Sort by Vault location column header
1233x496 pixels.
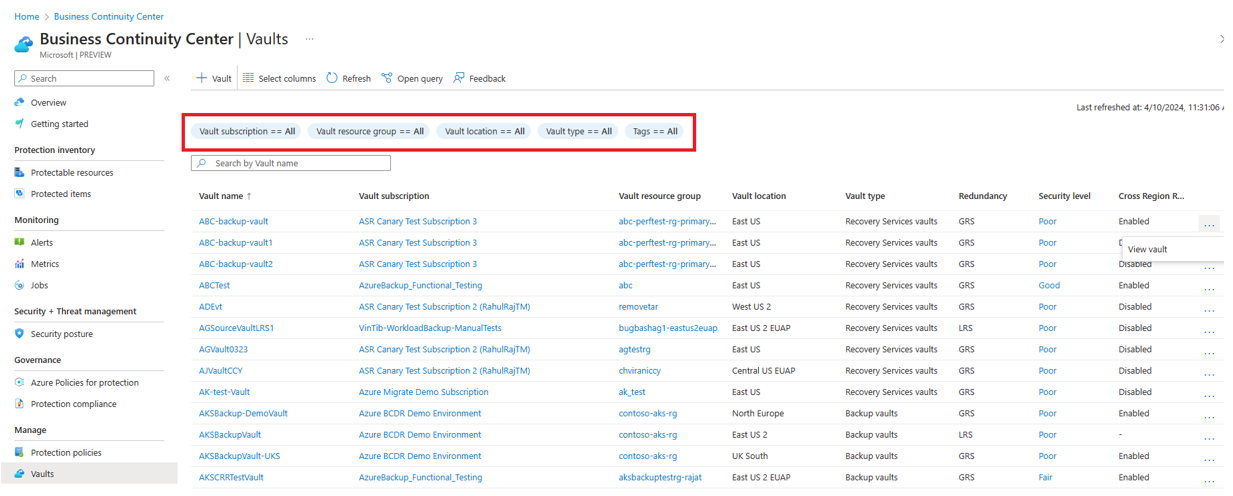759,196
